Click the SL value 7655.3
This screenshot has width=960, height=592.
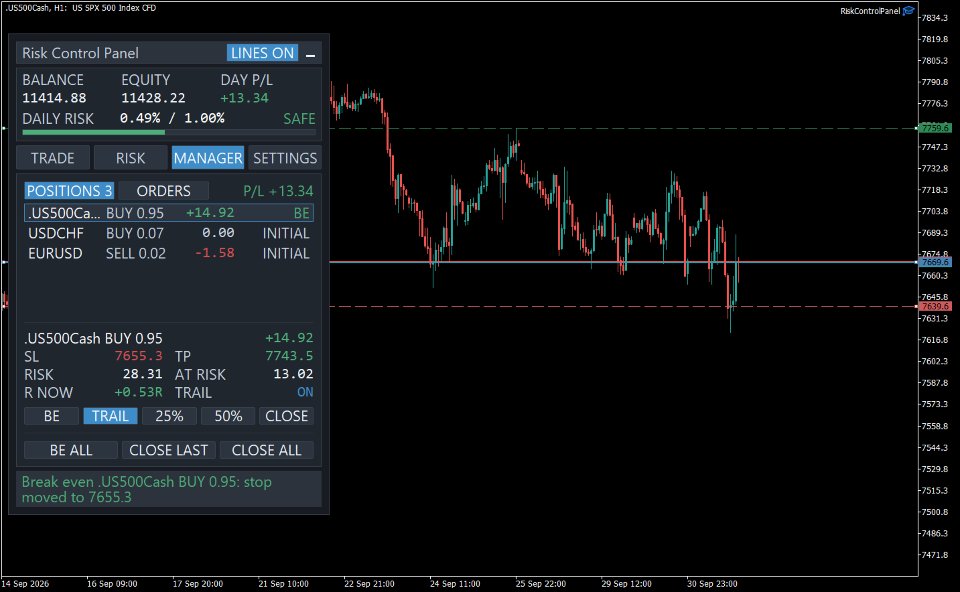(138, 356)
